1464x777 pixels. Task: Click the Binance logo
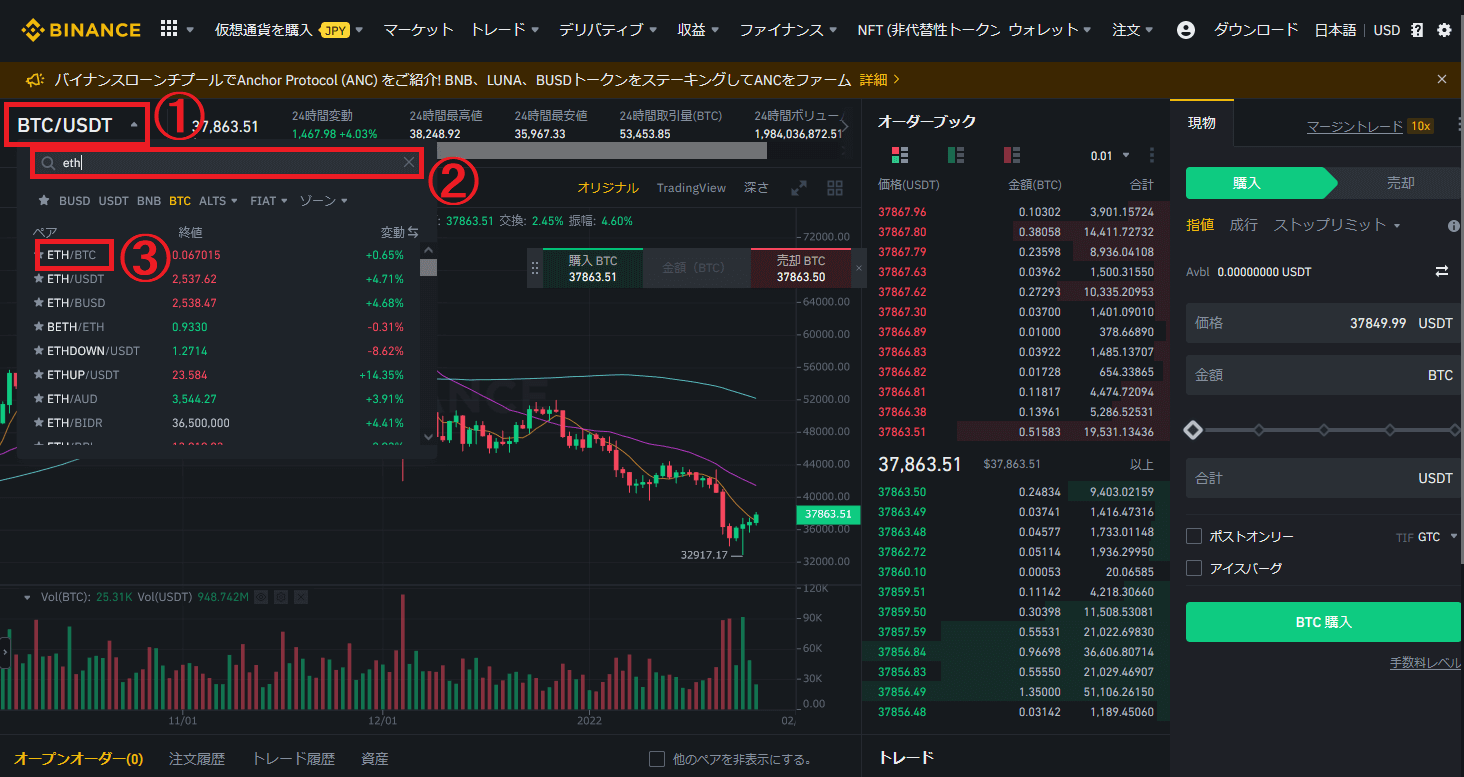tap(81, 29)
